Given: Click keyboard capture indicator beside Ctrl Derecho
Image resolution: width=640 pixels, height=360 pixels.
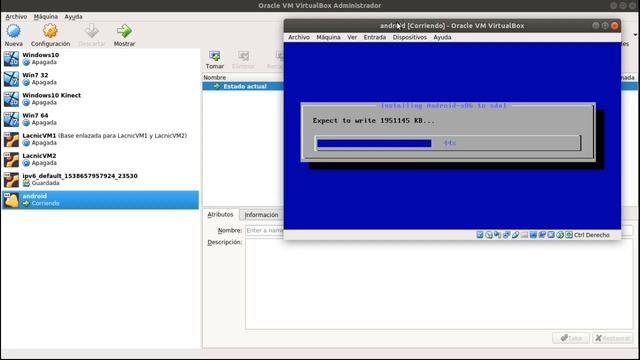Looking at the screenshot, I should pyautogui.click(x=569, y=235).
